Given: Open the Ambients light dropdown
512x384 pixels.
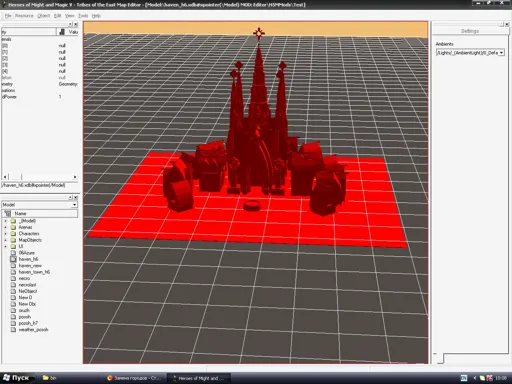Looking at the screenshot, I should [501, 53].
